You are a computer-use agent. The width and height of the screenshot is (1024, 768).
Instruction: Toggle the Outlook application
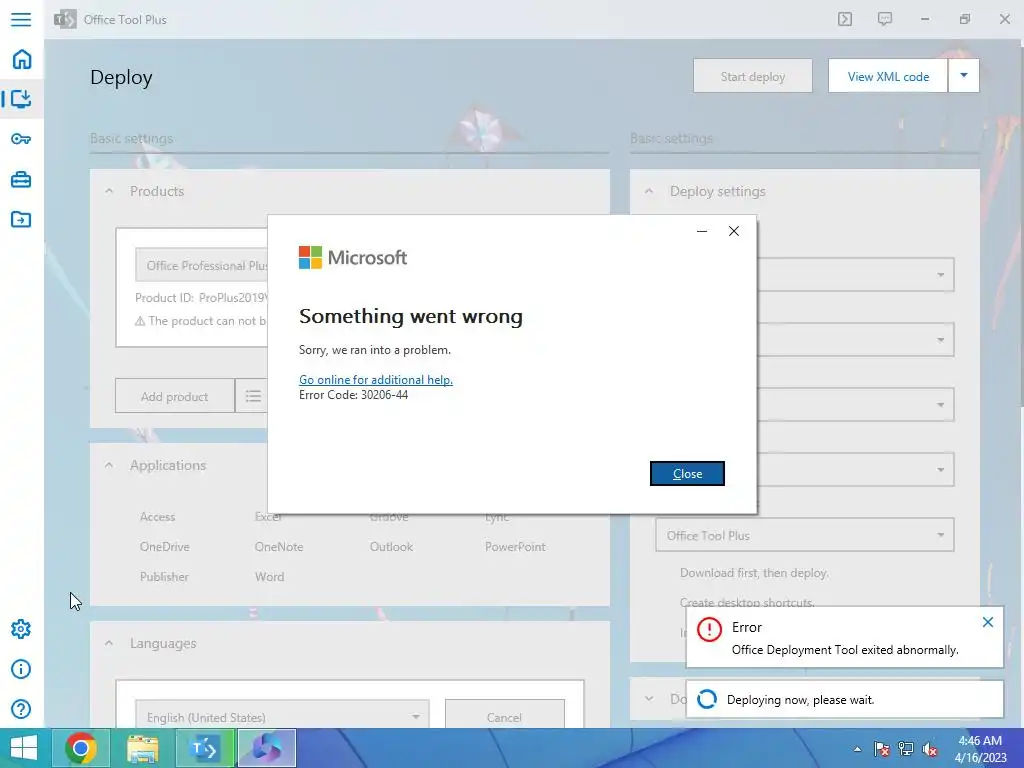point(391,547)
